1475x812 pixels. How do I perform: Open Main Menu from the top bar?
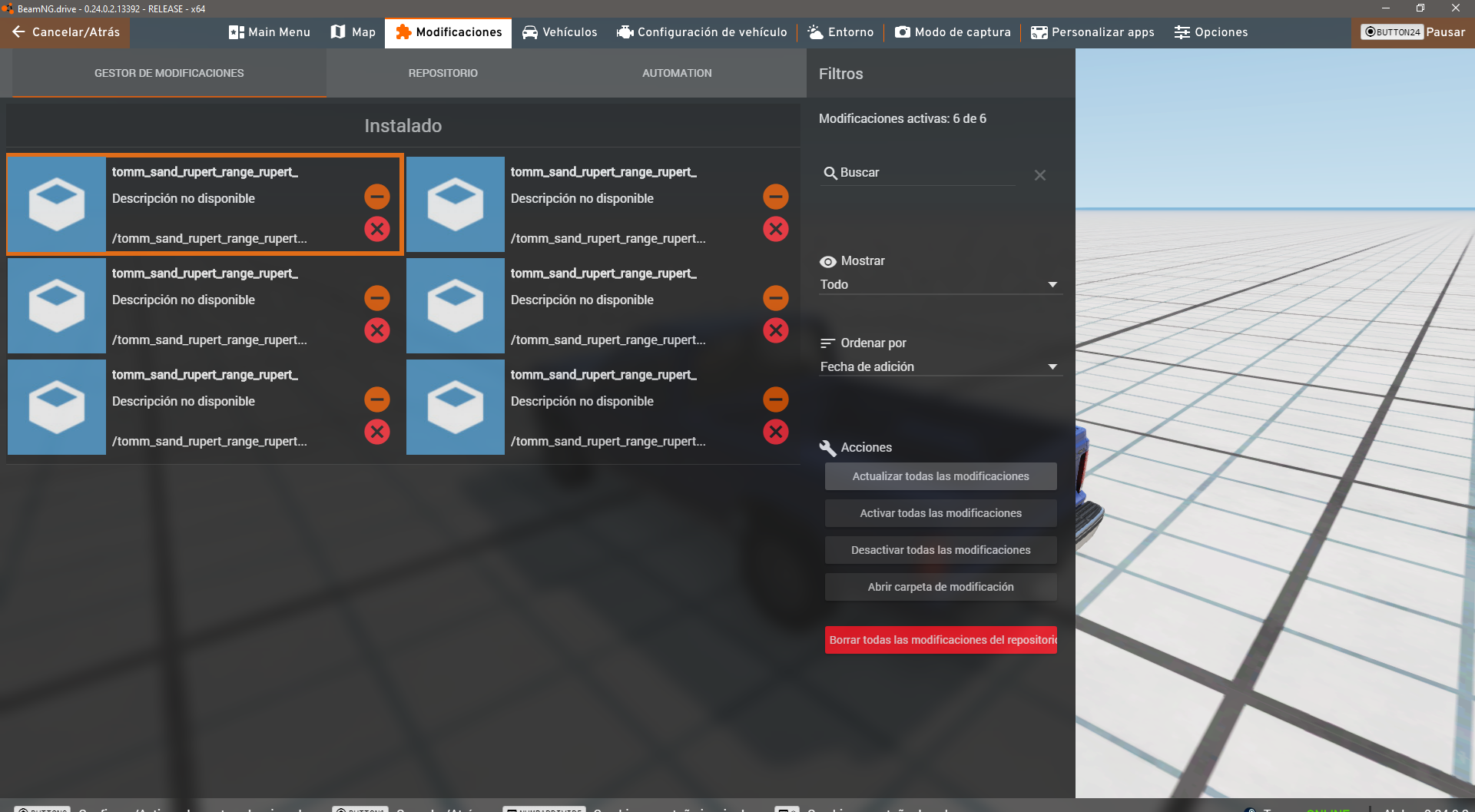270,32
